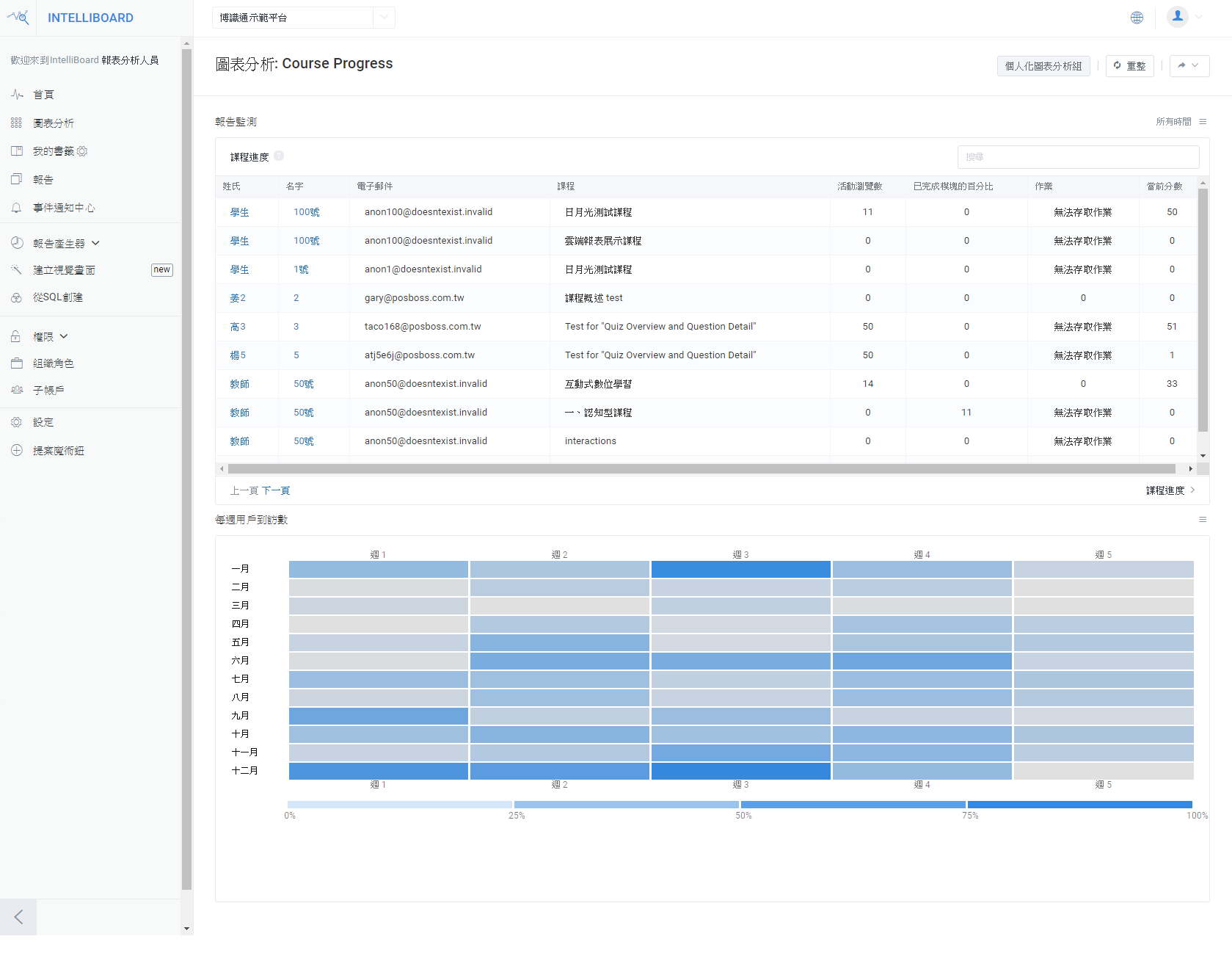
Task: Click the 事件通知中心 bell icon
Action: 17,208
